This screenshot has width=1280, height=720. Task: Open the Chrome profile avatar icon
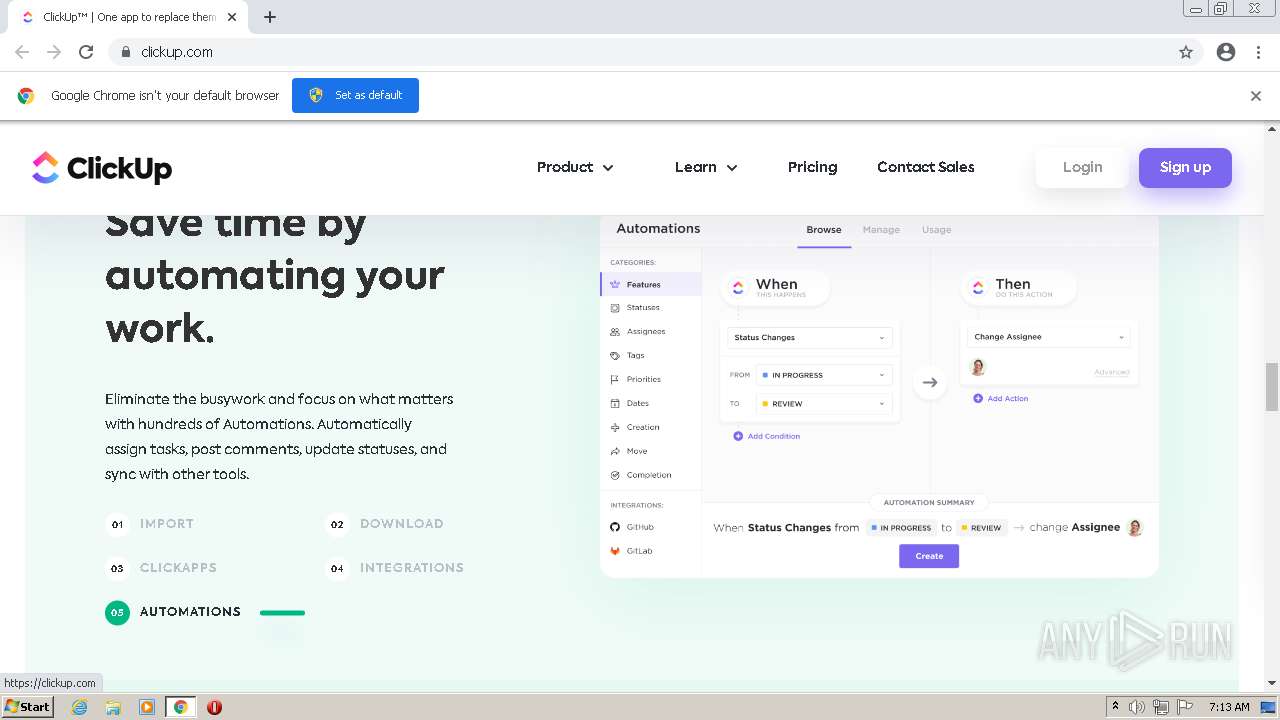pyautogui.click(x=1226, y=52)
